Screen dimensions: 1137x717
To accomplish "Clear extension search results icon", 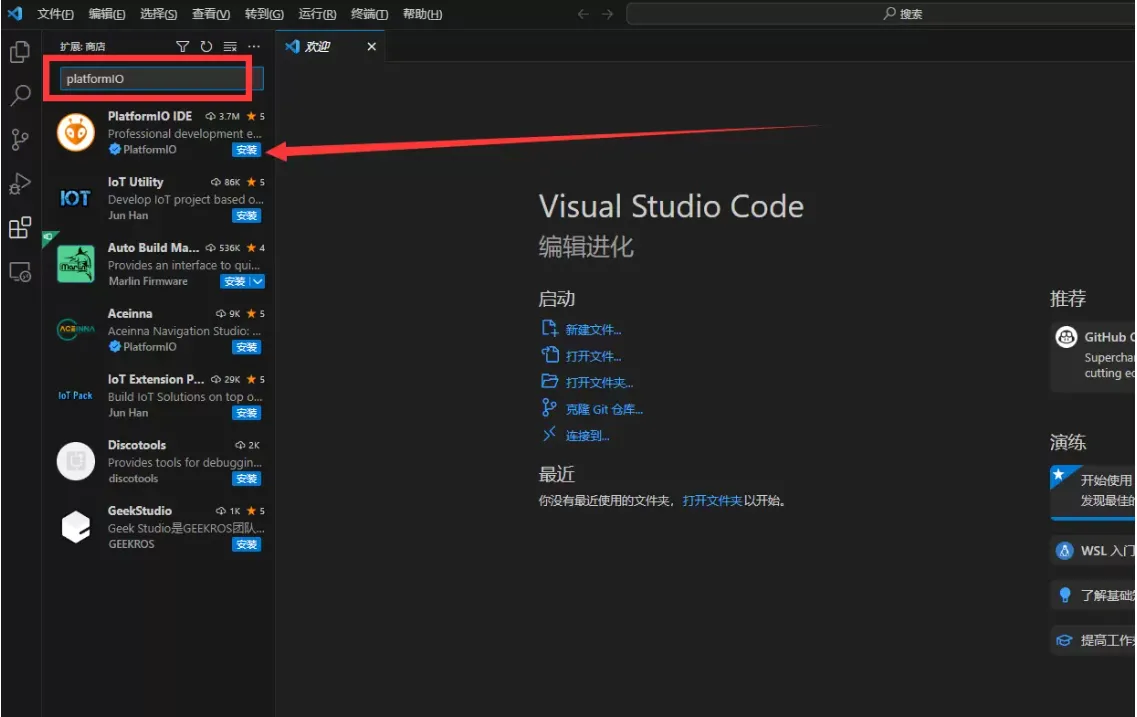I will tap(230, 46).
